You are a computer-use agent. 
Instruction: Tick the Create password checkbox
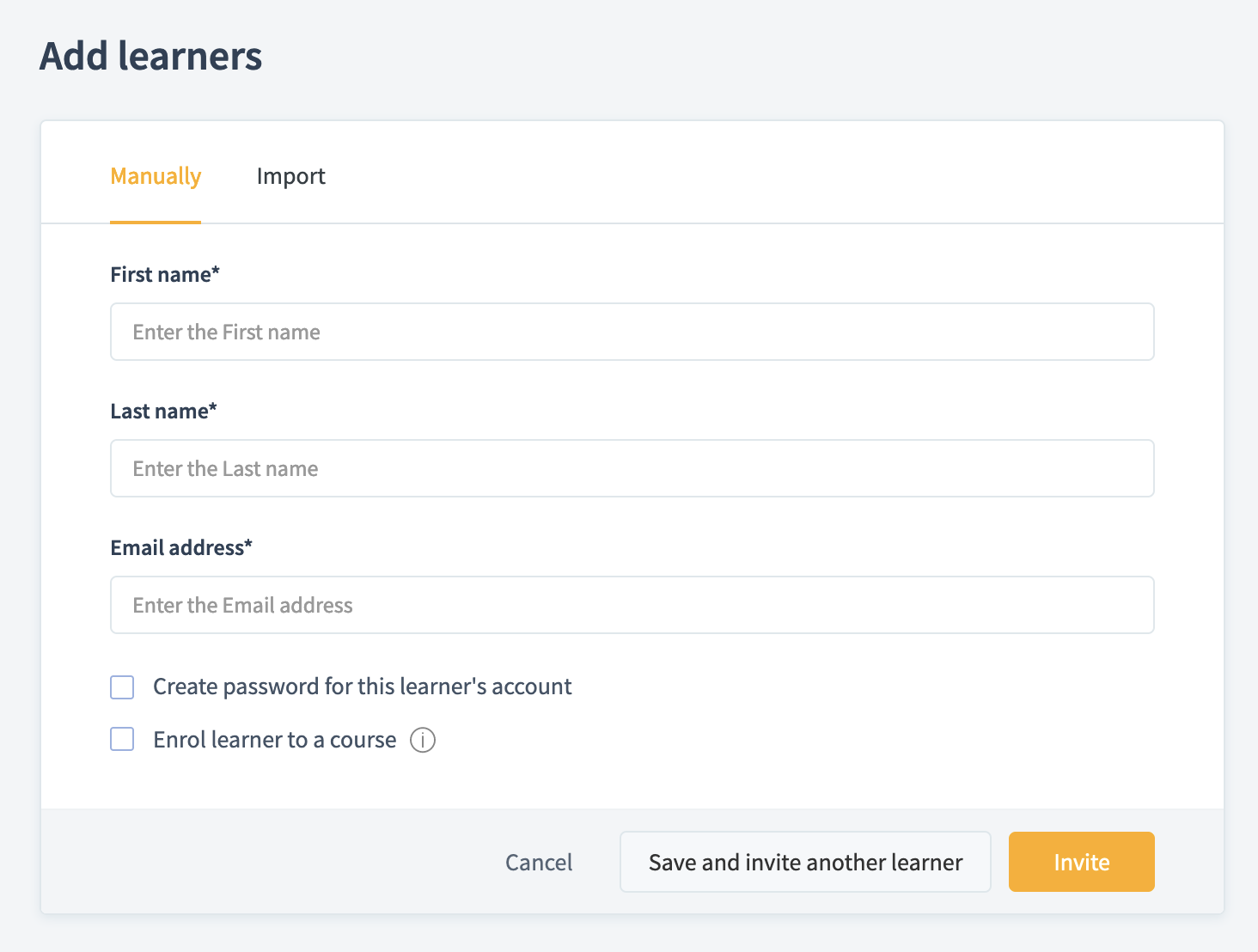point(122,687)
